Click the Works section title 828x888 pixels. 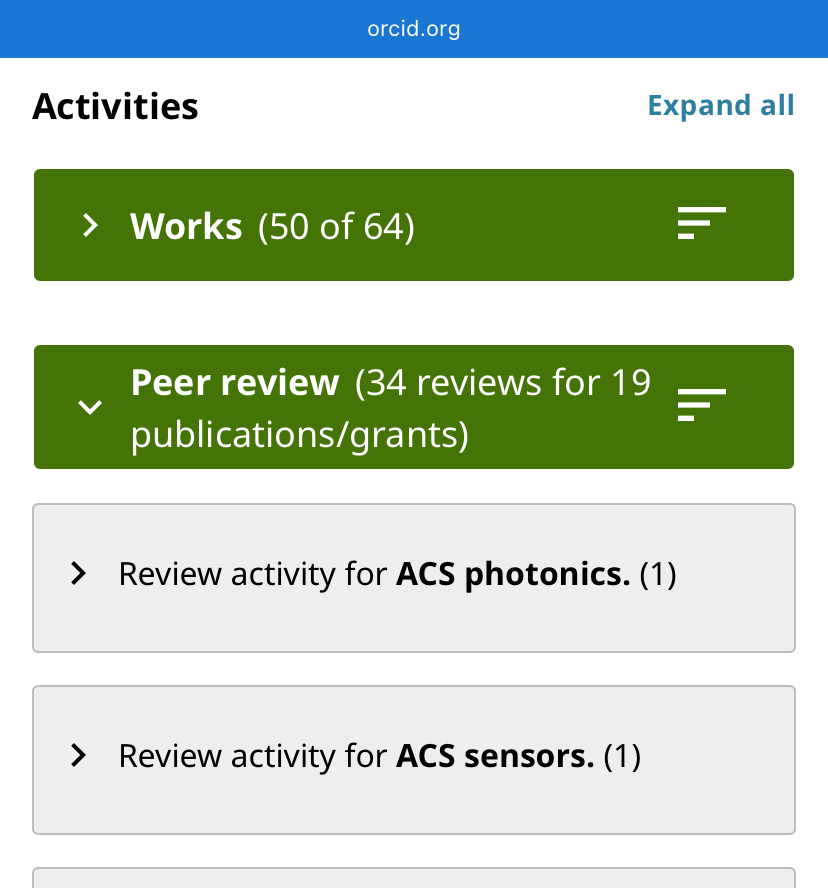pos(186,227)
